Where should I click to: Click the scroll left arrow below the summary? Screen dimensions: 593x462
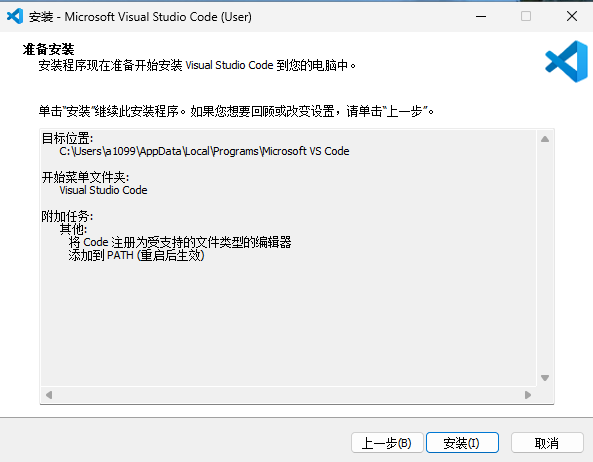49,395
